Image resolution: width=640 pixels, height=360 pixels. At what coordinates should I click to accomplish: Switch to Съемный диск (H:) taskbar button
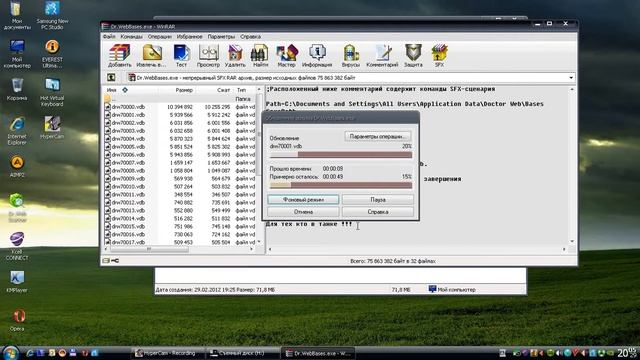[x=242, y=353]
